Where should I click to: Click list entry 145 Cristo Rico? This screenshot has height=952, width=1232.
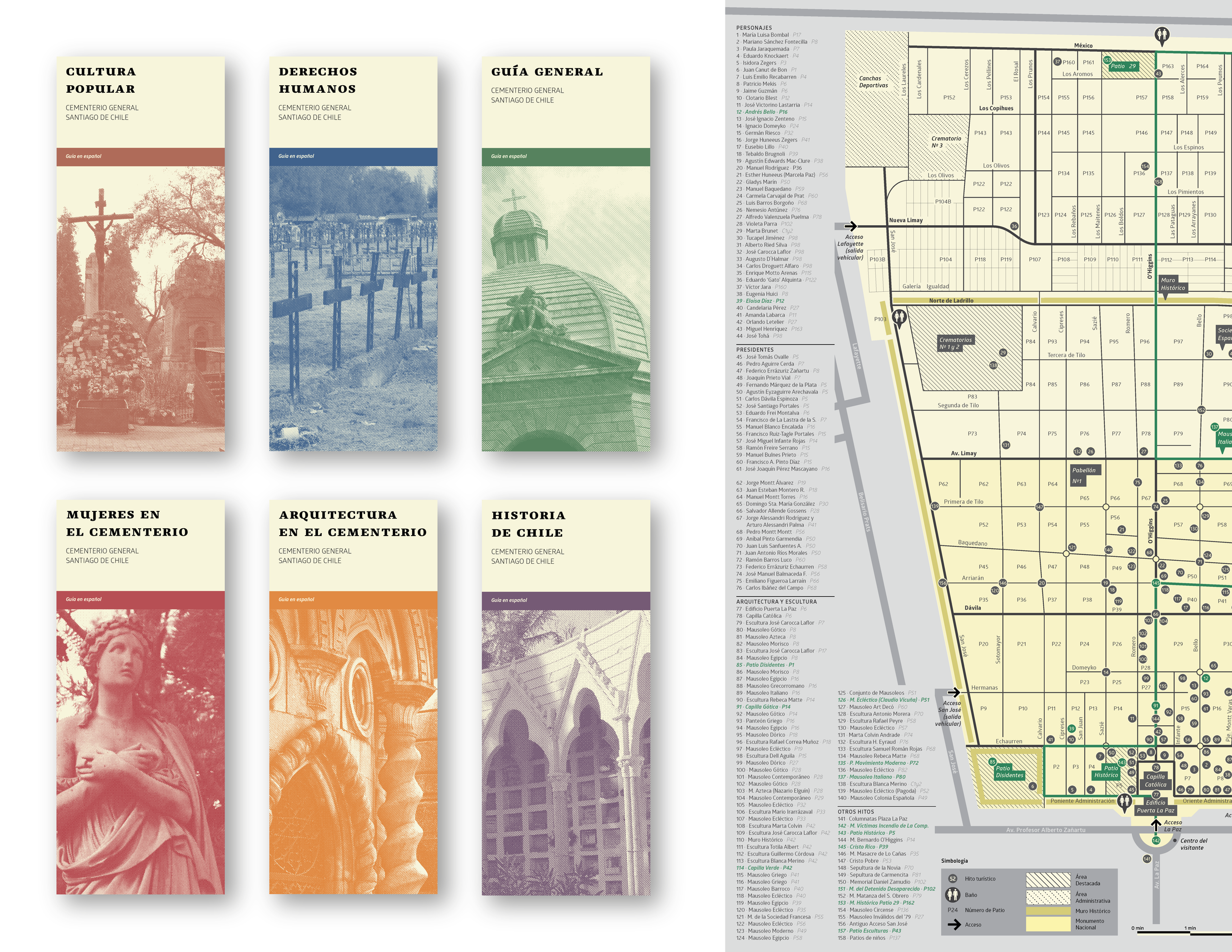[863, 847]
